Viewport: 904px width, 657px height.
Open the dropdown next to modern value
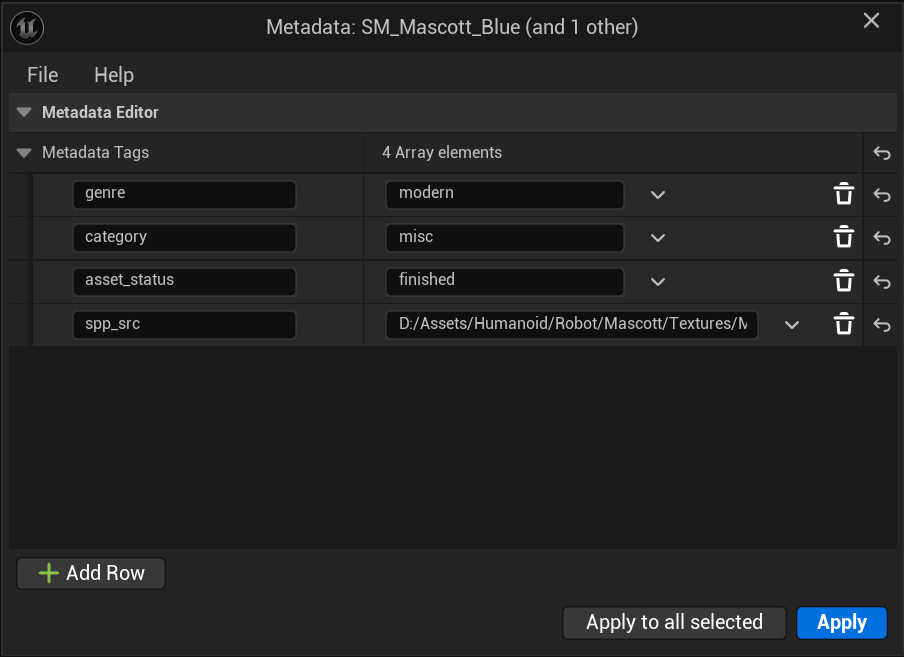point(657,194)
